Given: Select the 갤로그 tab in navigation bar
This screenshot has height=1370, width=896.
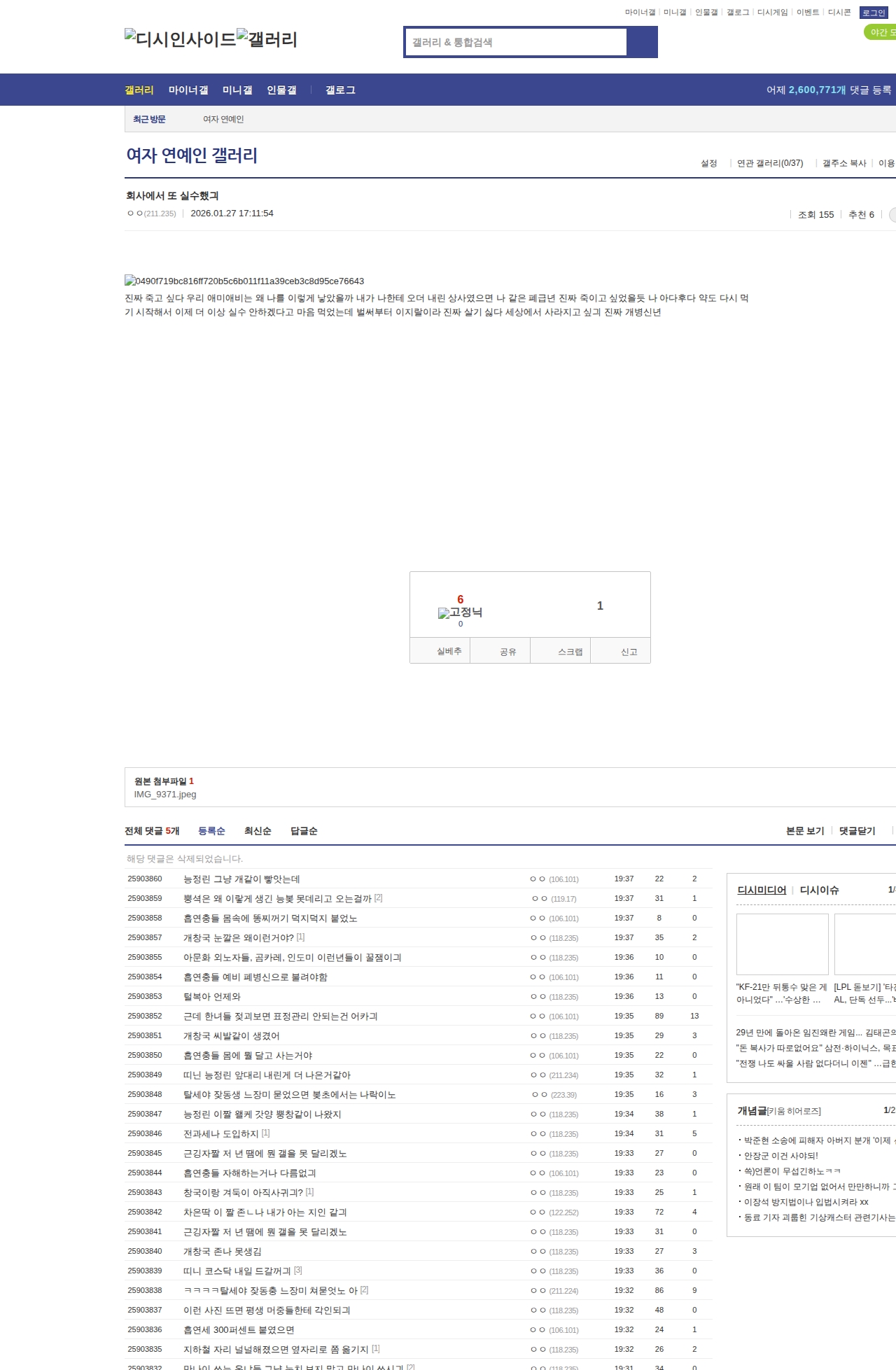Looking at the screenshot, I should click(340, 90).
